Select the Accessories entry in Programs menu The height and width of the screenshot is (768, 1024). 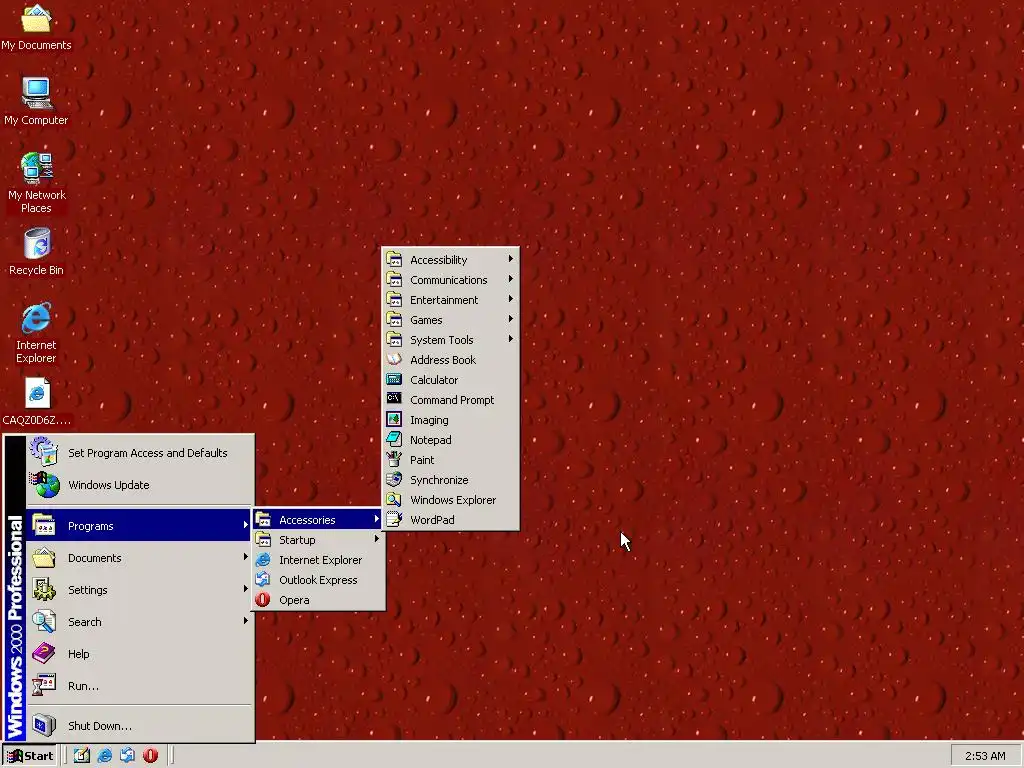point(317,520)
